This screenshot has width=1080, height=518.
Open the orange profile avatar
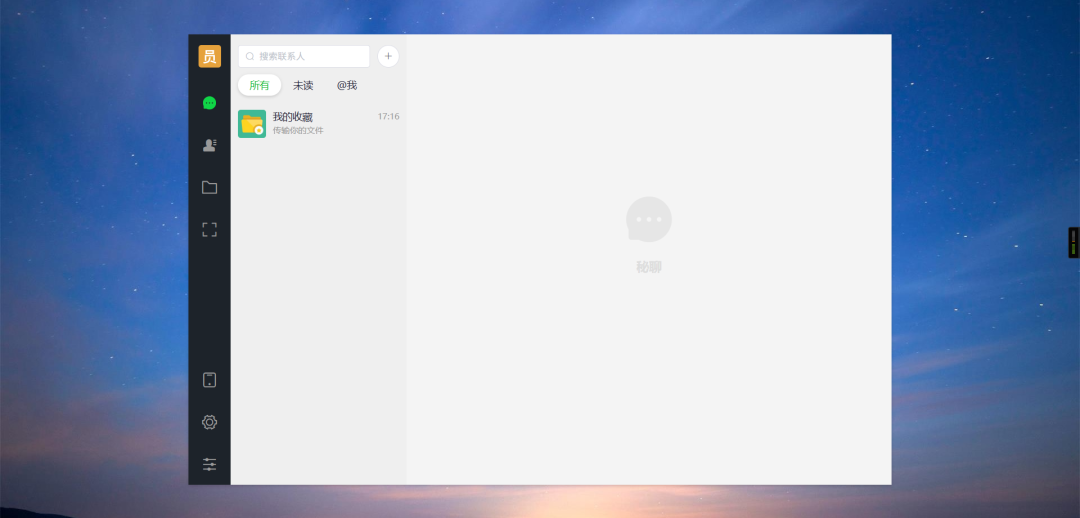coord(209,56)
